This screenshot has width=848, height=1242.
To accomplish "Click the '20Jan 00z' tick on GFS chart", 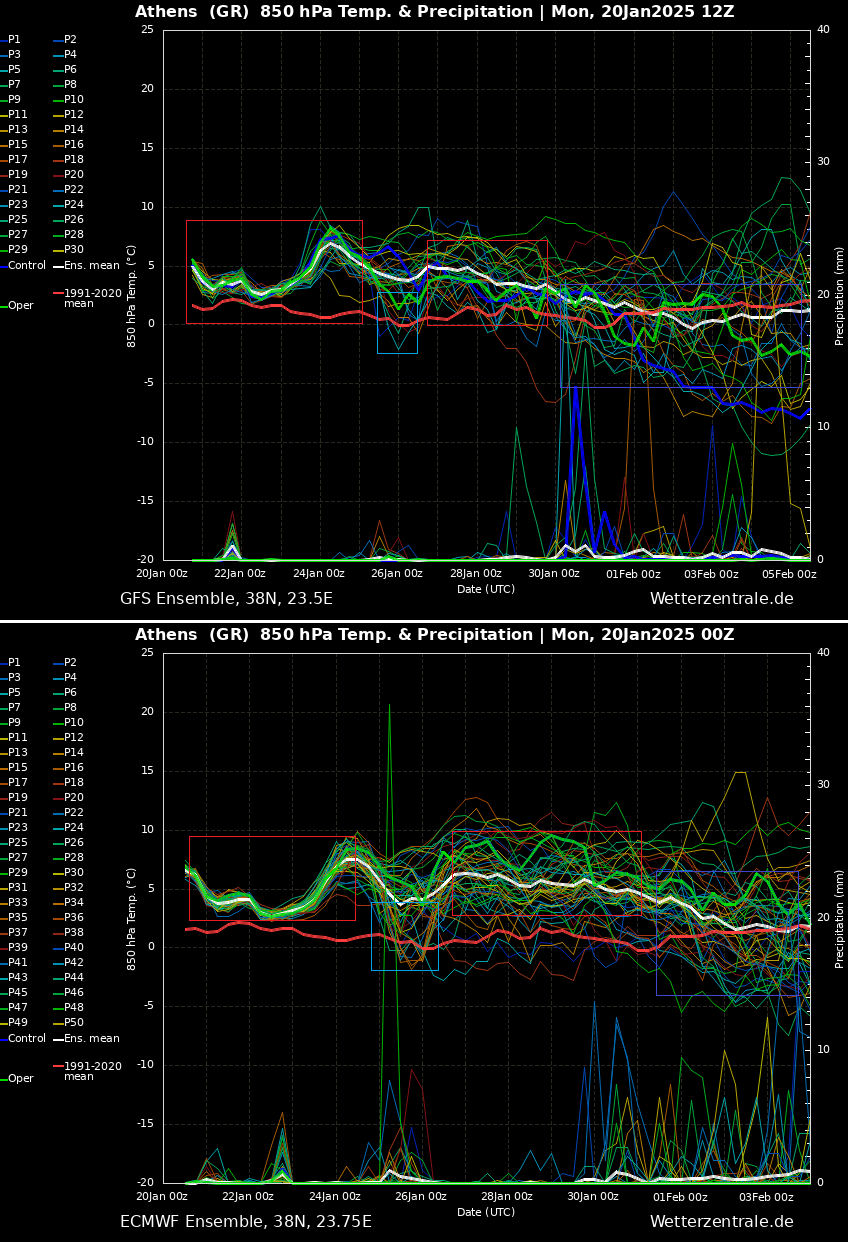I will click(x=162, y=574).
